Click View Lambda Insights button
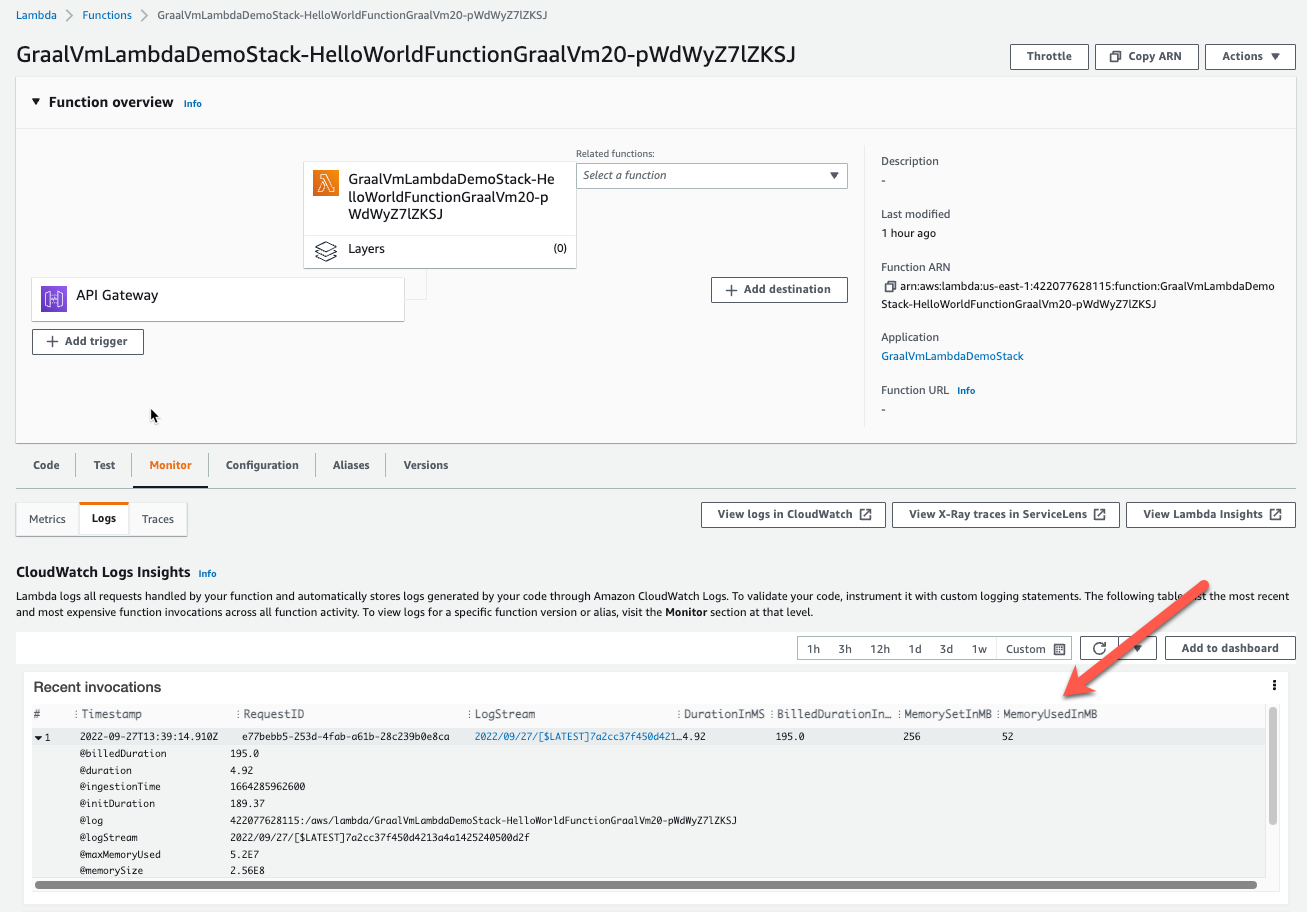The image size is (1307, 912). (1210, 514)
